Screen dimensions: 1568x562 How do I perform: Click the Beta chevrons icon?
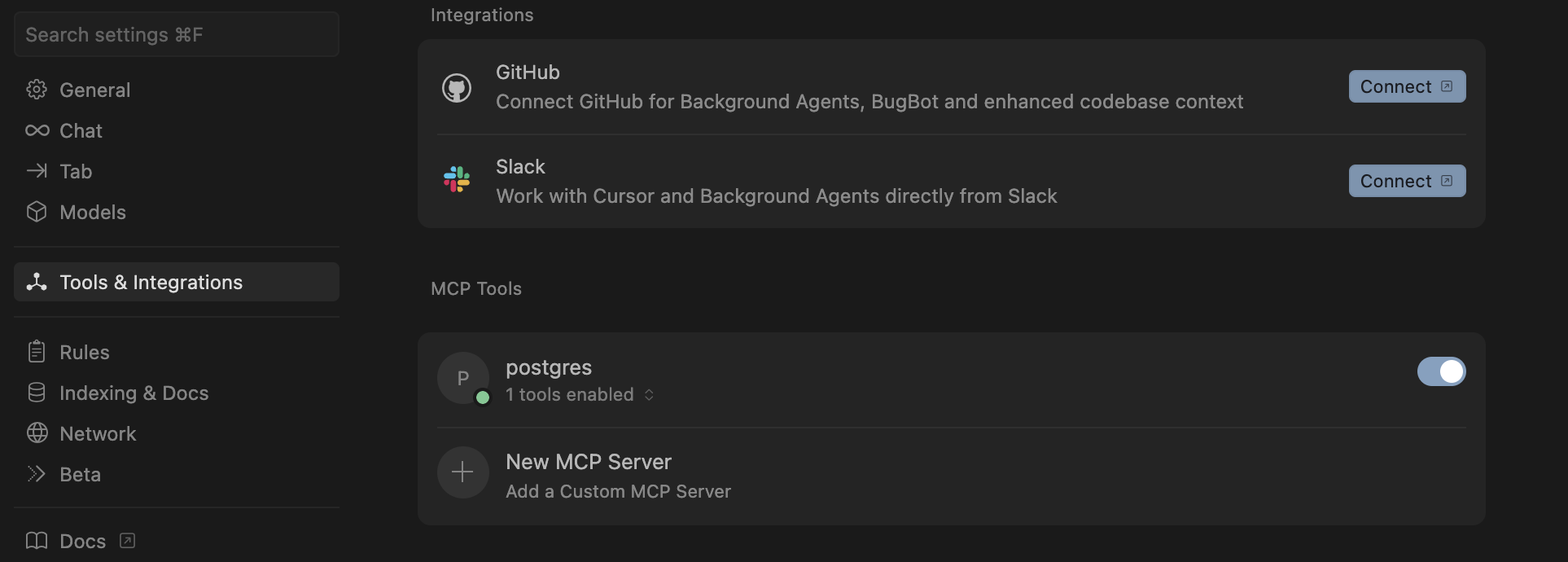pyautogui.click(x=37, y=474)
